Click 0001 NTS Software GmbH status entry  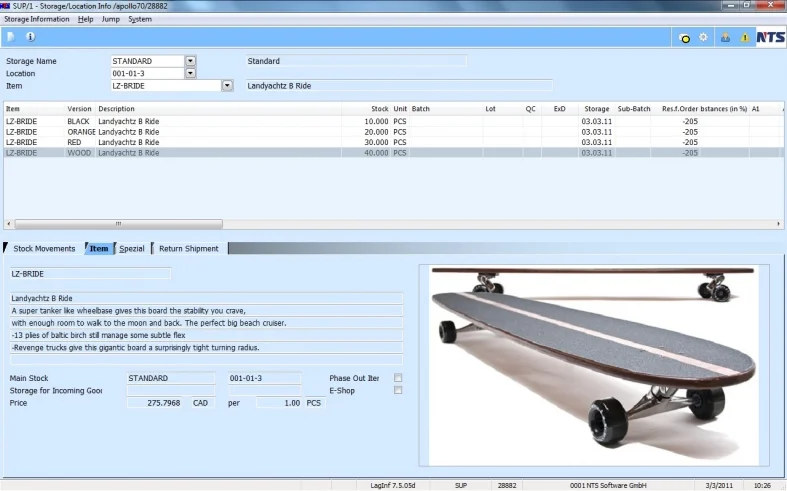(608, 485)
